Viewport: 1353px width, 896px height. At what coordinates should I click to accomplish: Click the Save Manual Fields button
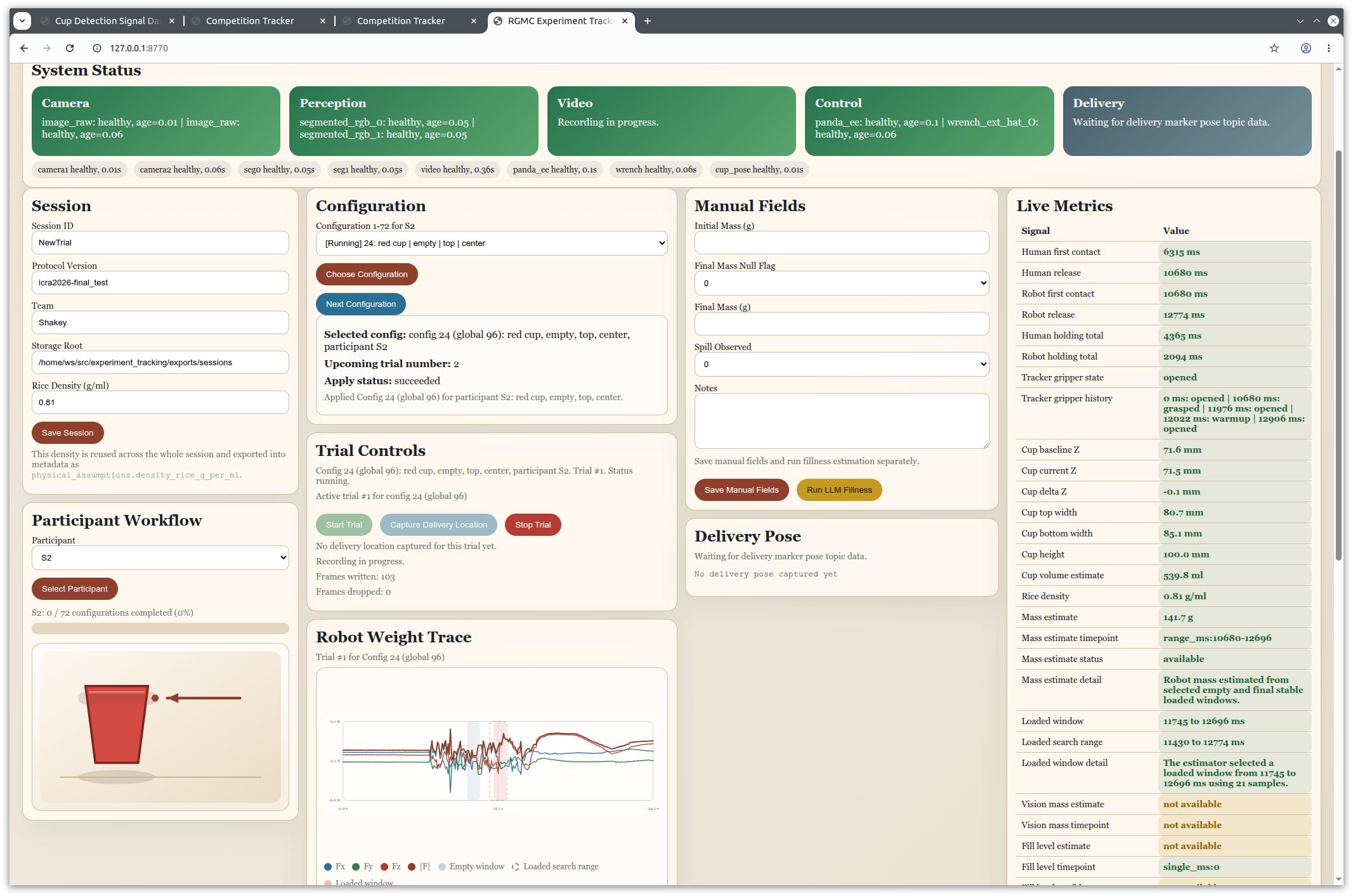[x=742, y=490]
